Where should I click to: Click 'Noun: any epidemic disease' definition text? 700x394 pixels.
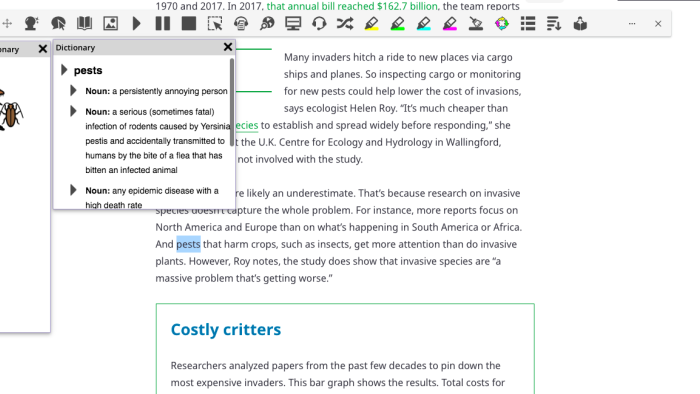click(x=152, y=198)
